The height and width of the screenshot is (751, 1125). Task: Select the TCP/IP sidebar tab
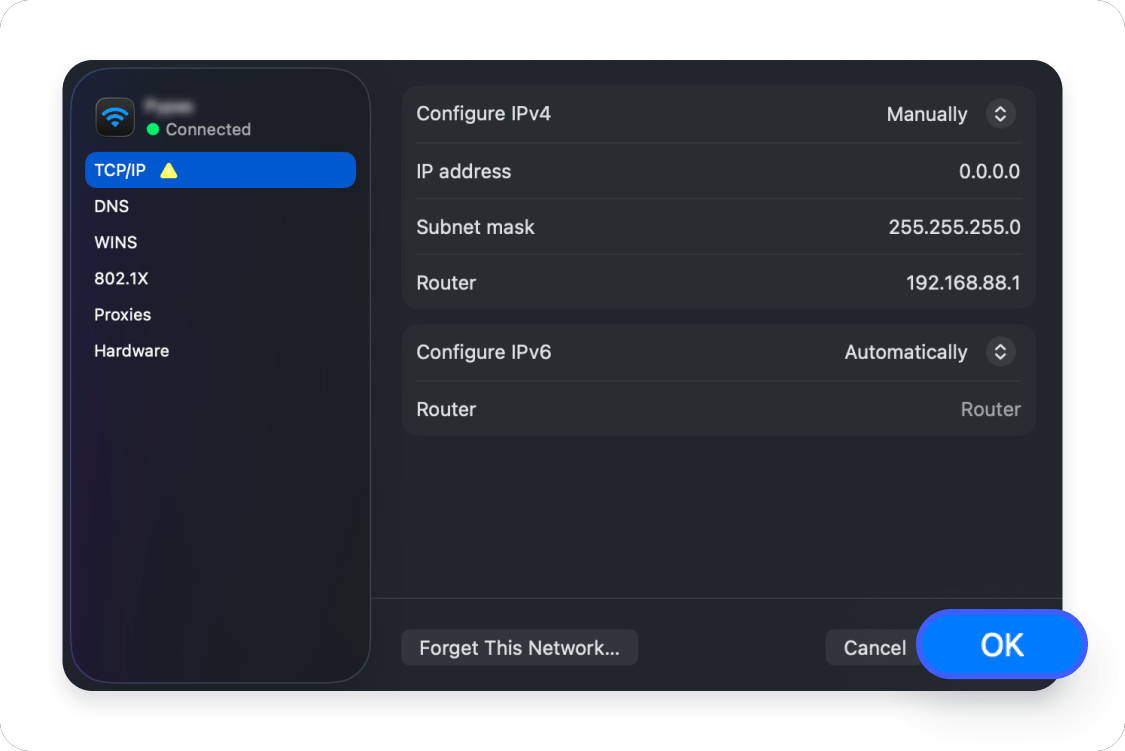tap(220, 170)
